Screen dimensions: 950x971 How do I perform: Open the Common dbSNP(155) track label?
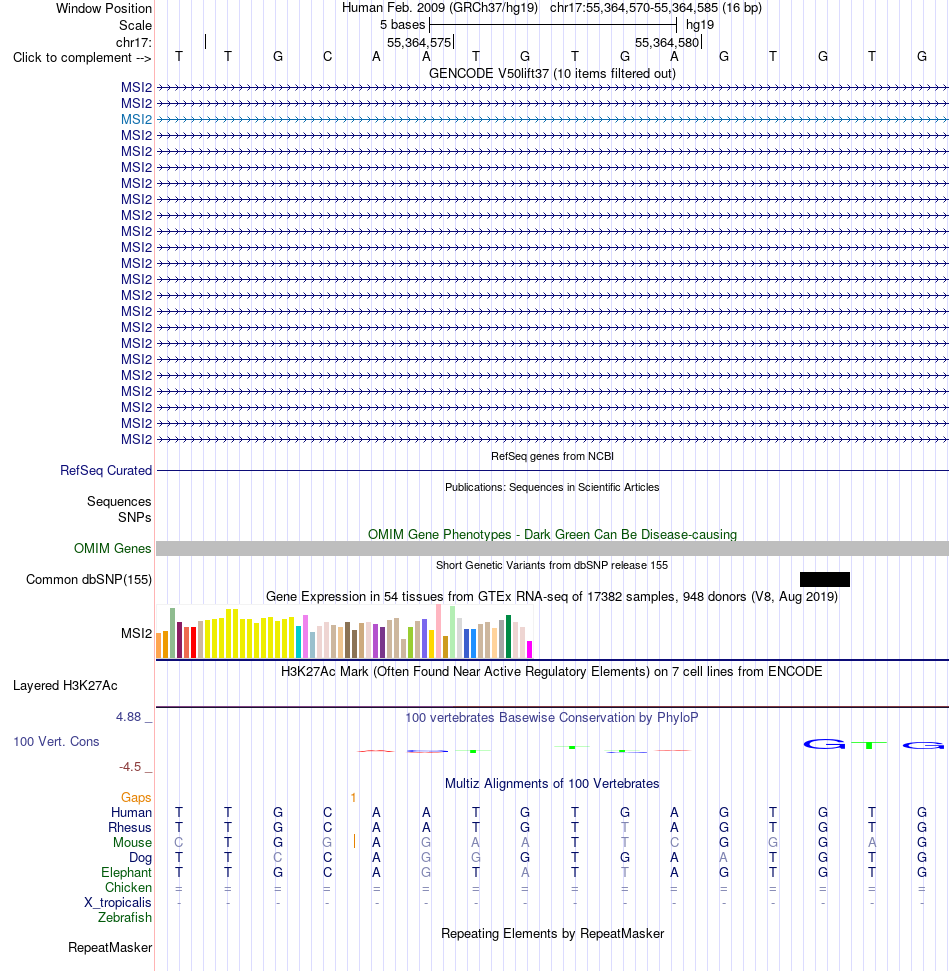click(89, 580)
